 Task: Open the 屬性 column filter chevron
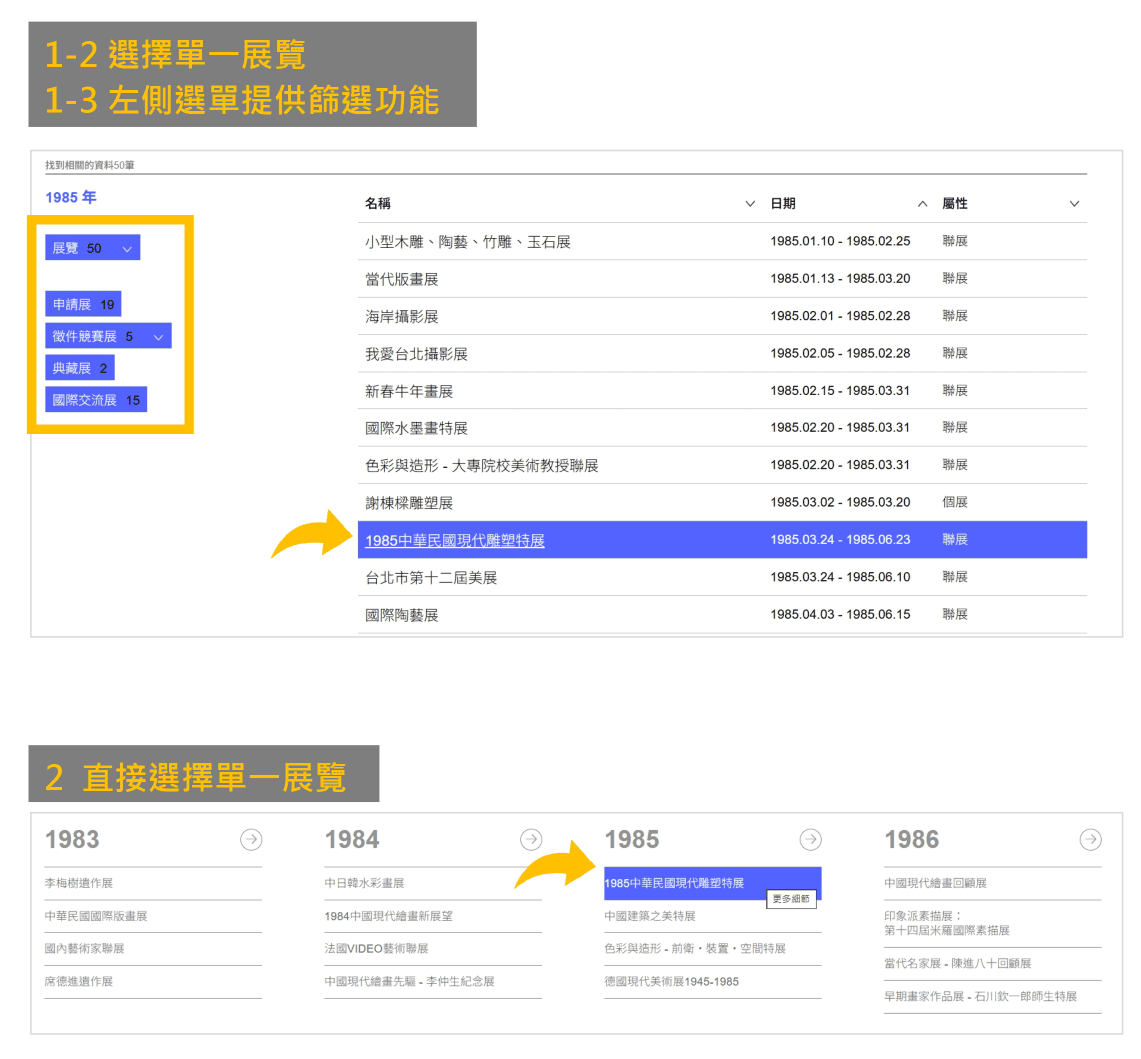tap(1074, 203)
